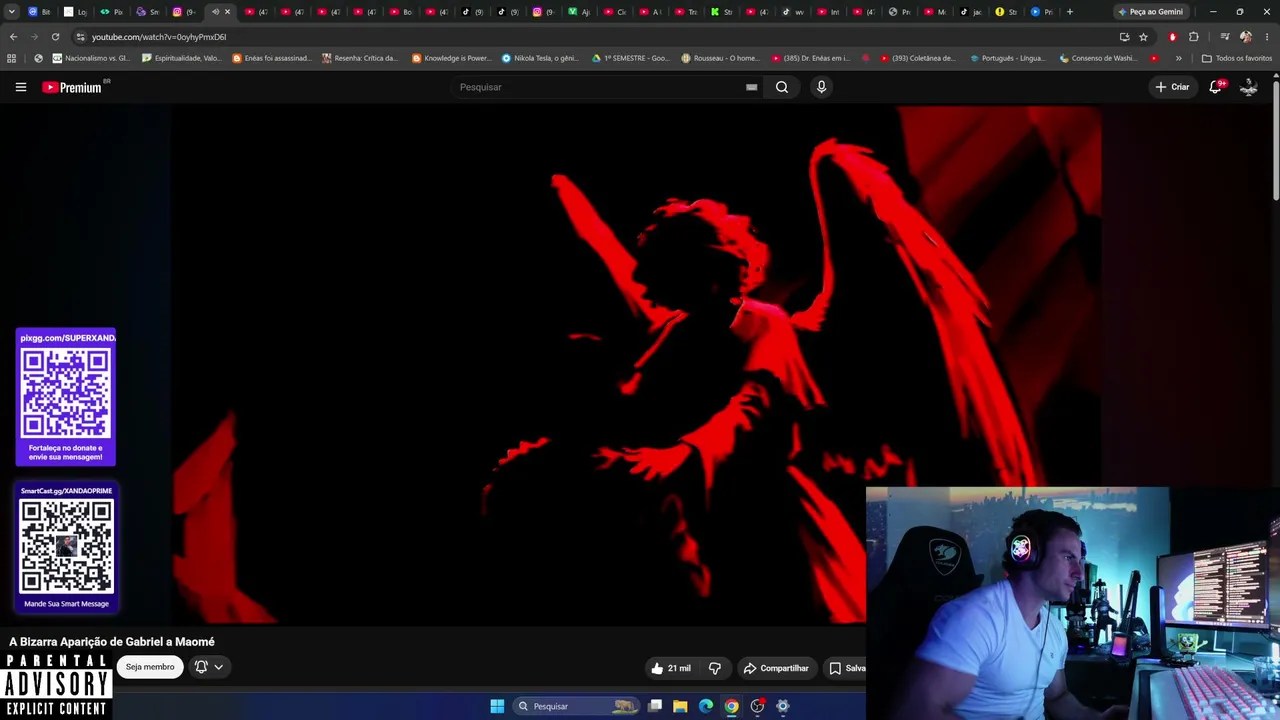Bookmark this page with the star icon
Viewport: 1280px width, 720px height.
1143,37
